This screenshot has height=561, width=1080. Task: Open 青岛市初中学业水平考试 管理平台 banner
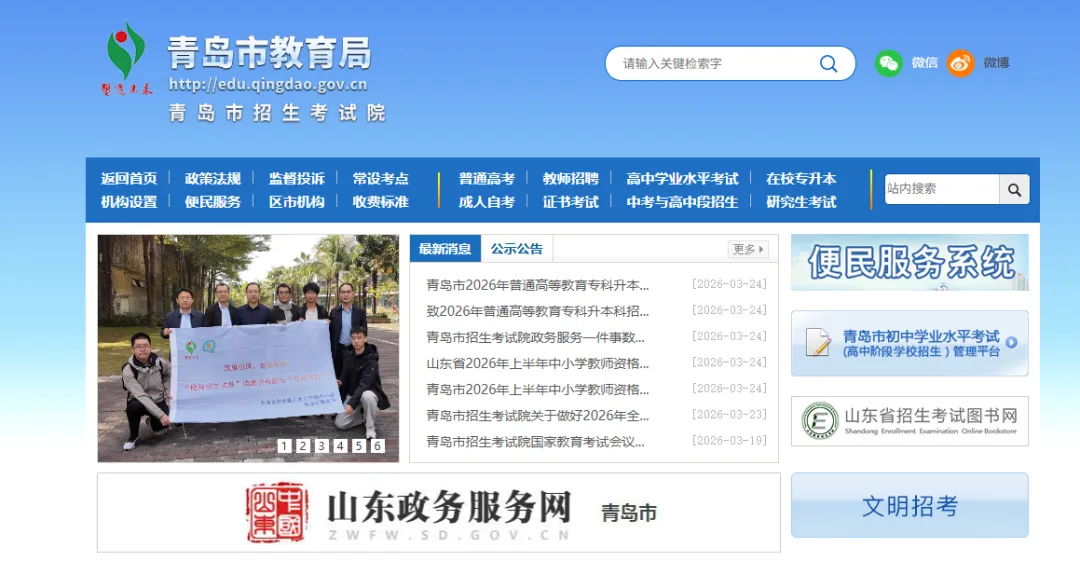click(910, 343)
